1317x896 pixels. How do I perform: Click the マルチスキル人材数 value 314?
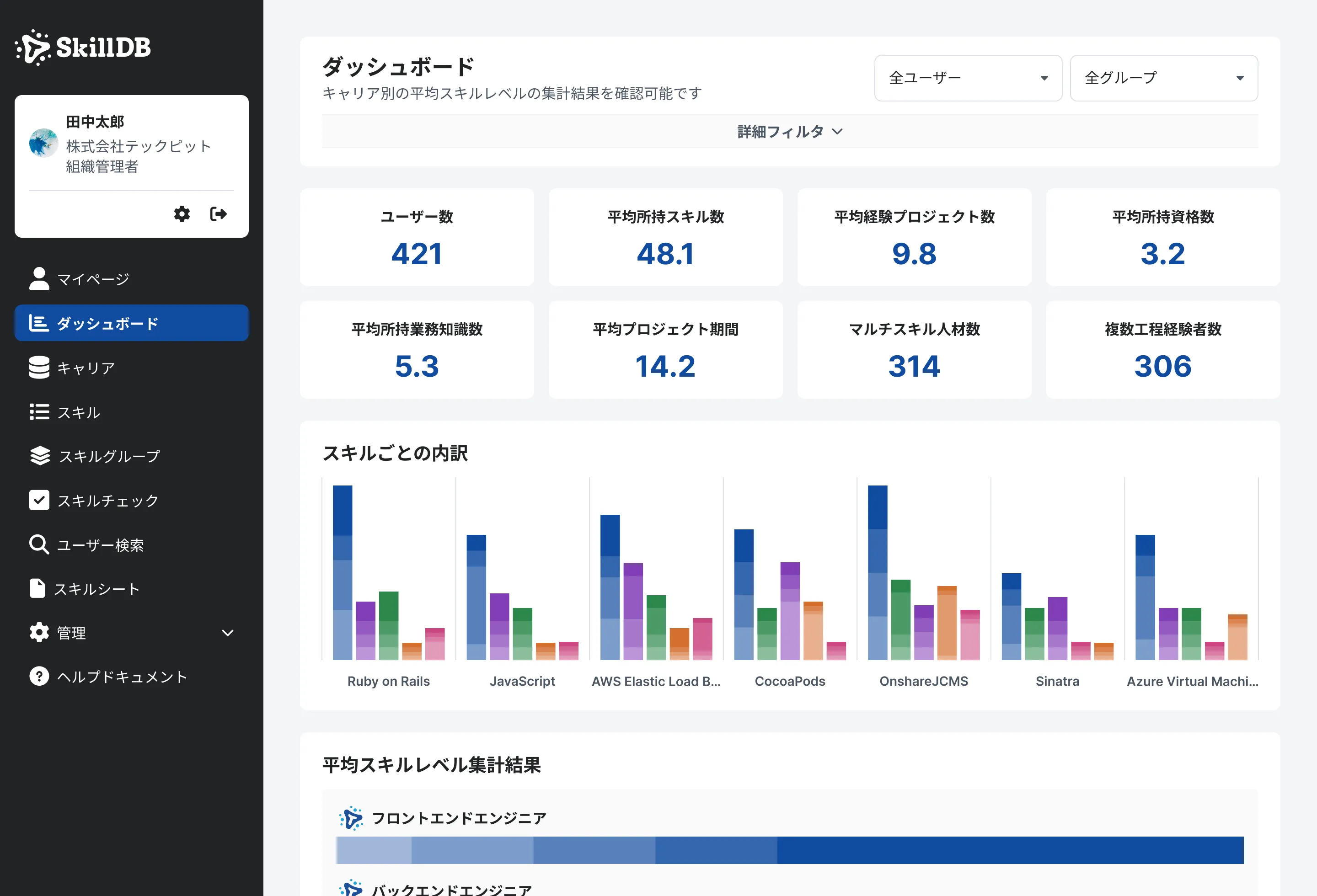click(x=914, y=367)
